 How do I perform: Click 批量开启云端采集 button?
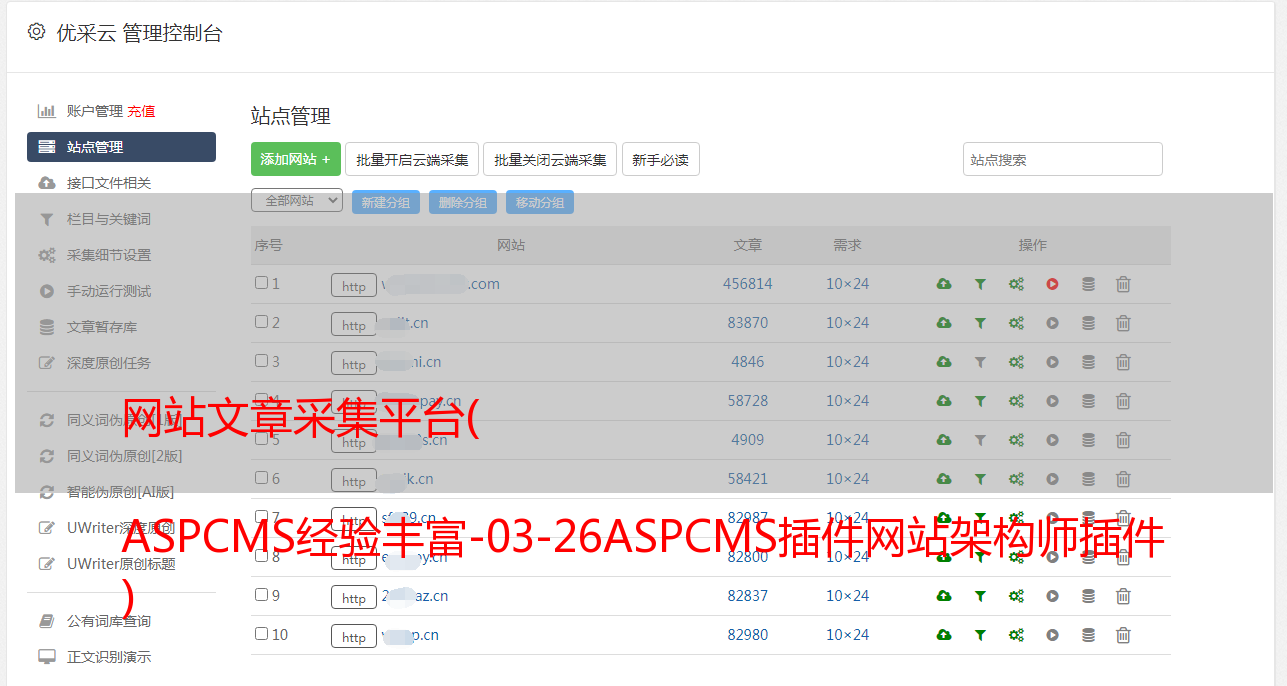coord(412,159)
